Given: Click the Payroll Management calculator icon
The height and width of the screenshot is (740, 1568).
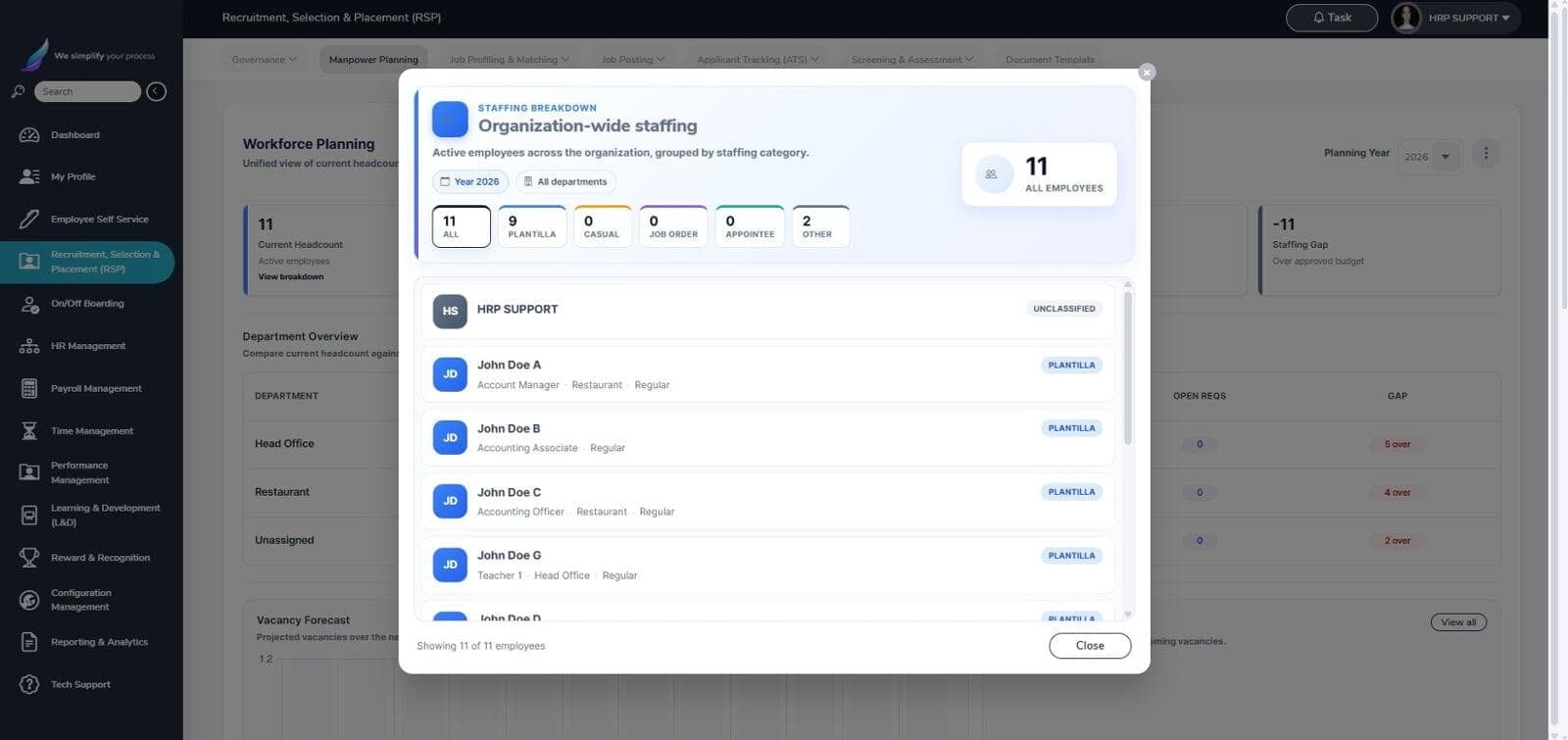Looking at the screenshot, I should [29, 388].
